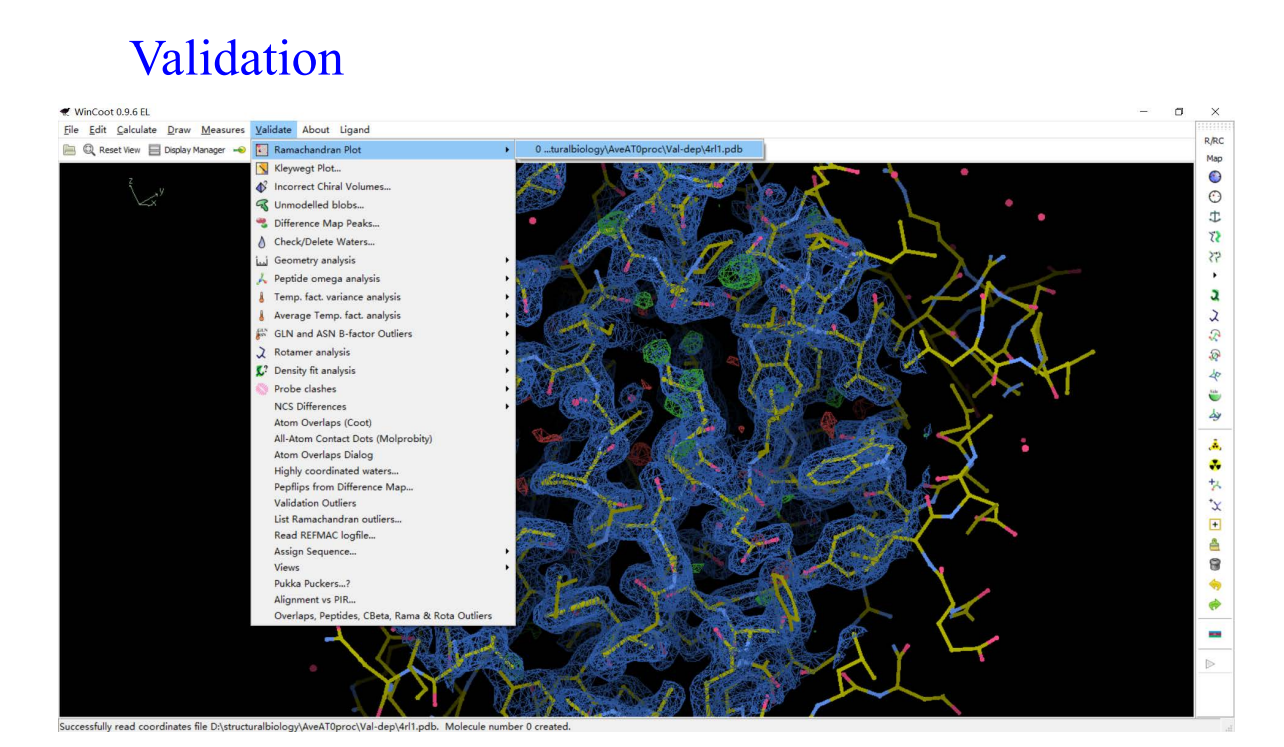Click the gray play triangle in right toolbar

(x=1211, y=663)
